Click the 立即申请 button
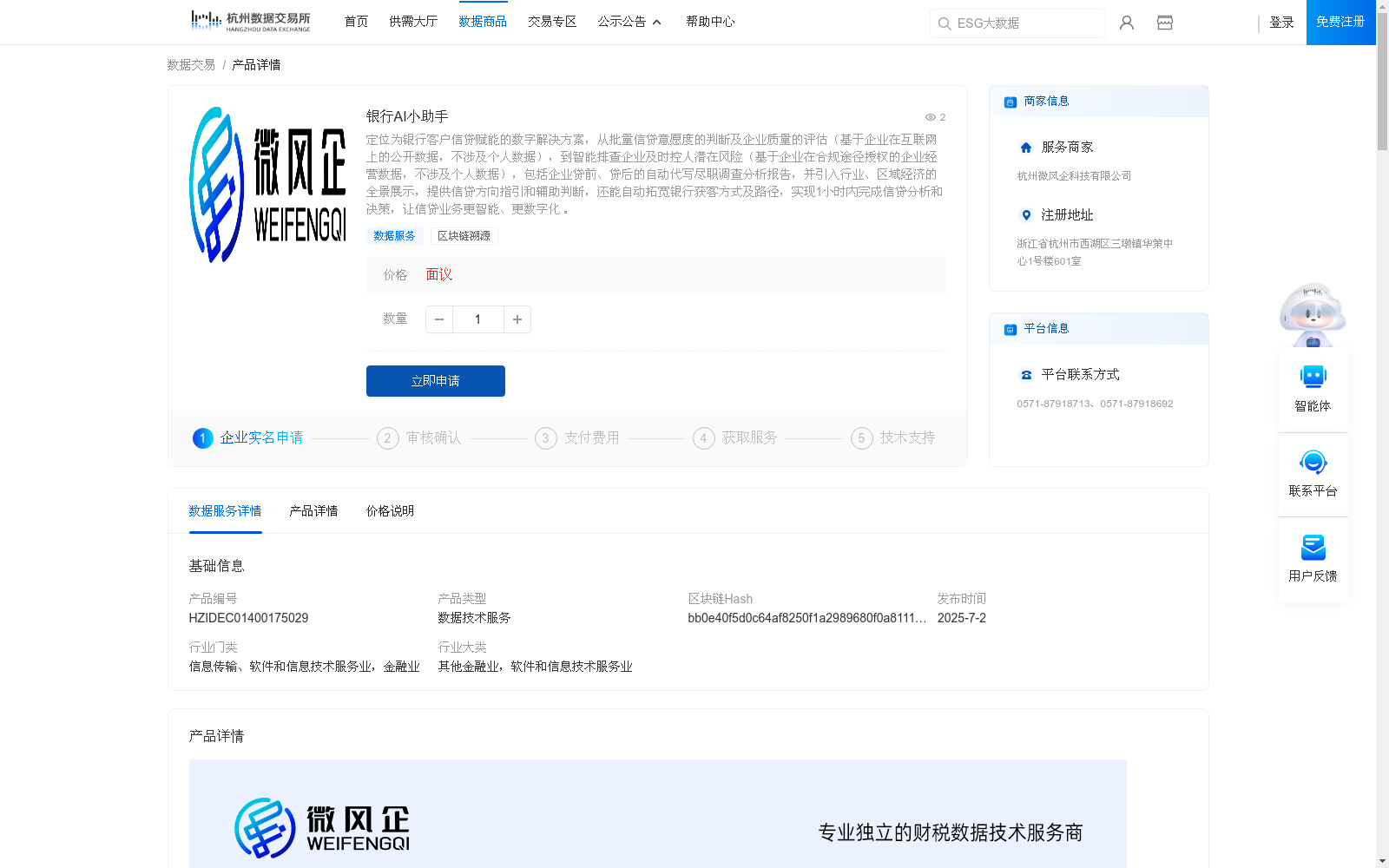1389x868 pixels. (436, 381)
